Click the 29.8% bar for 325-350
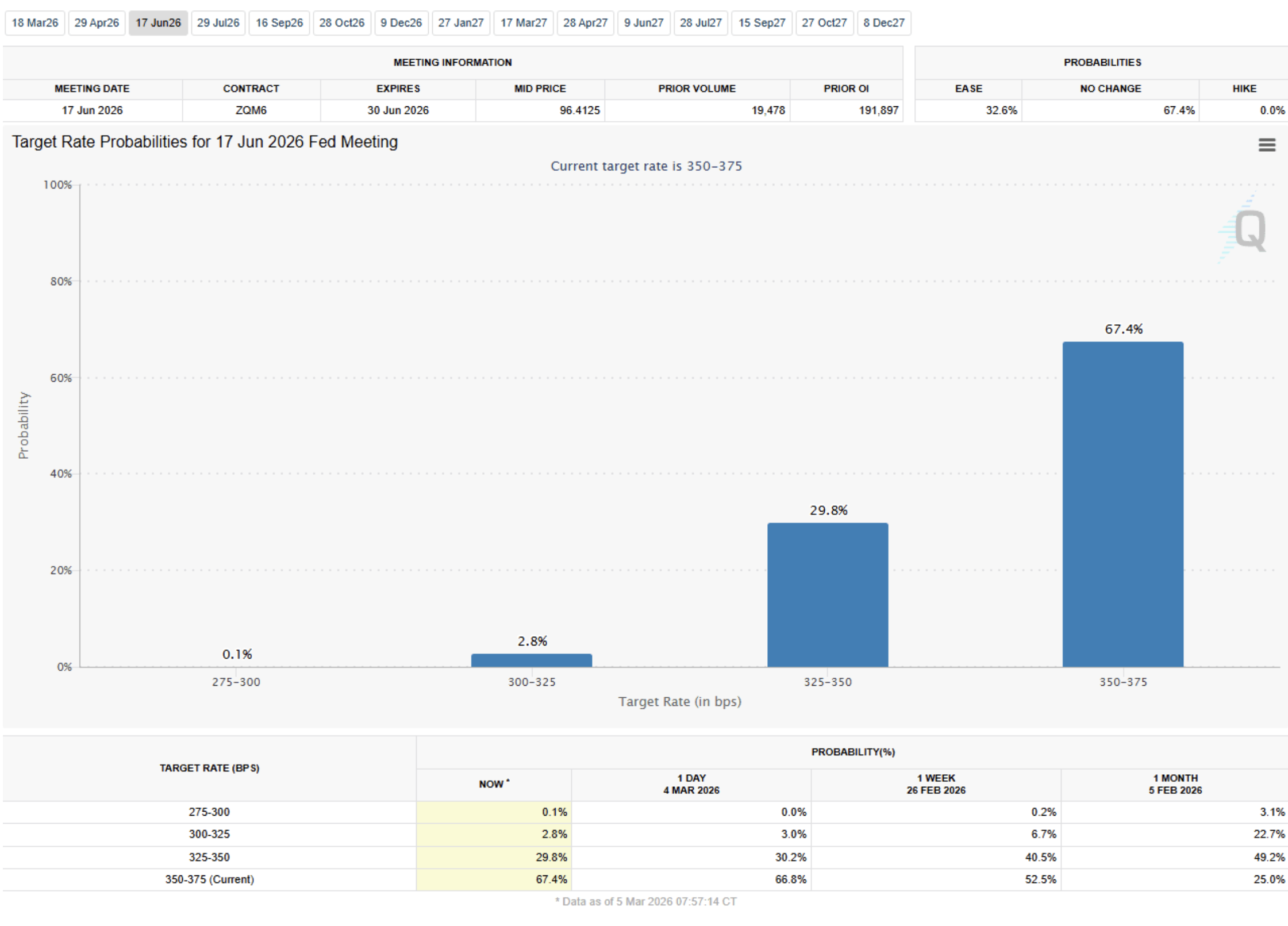1288x926 pixels. click(x=827, y=594)
